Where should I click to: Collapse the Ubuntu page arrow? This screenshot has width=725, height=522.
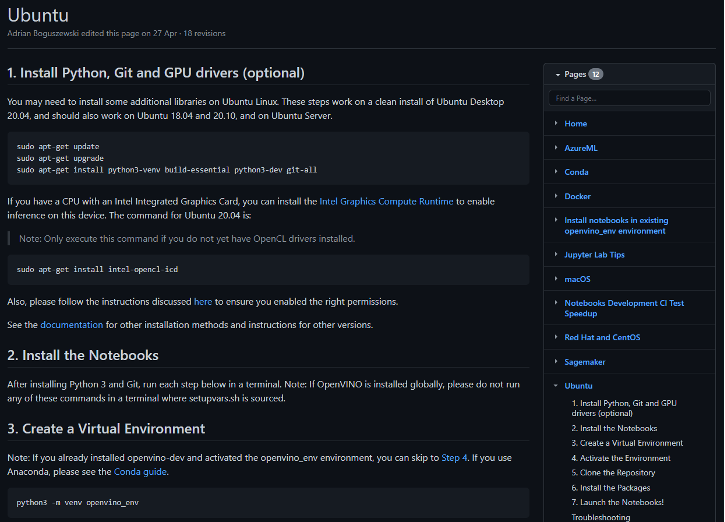[x=556, y=386]
